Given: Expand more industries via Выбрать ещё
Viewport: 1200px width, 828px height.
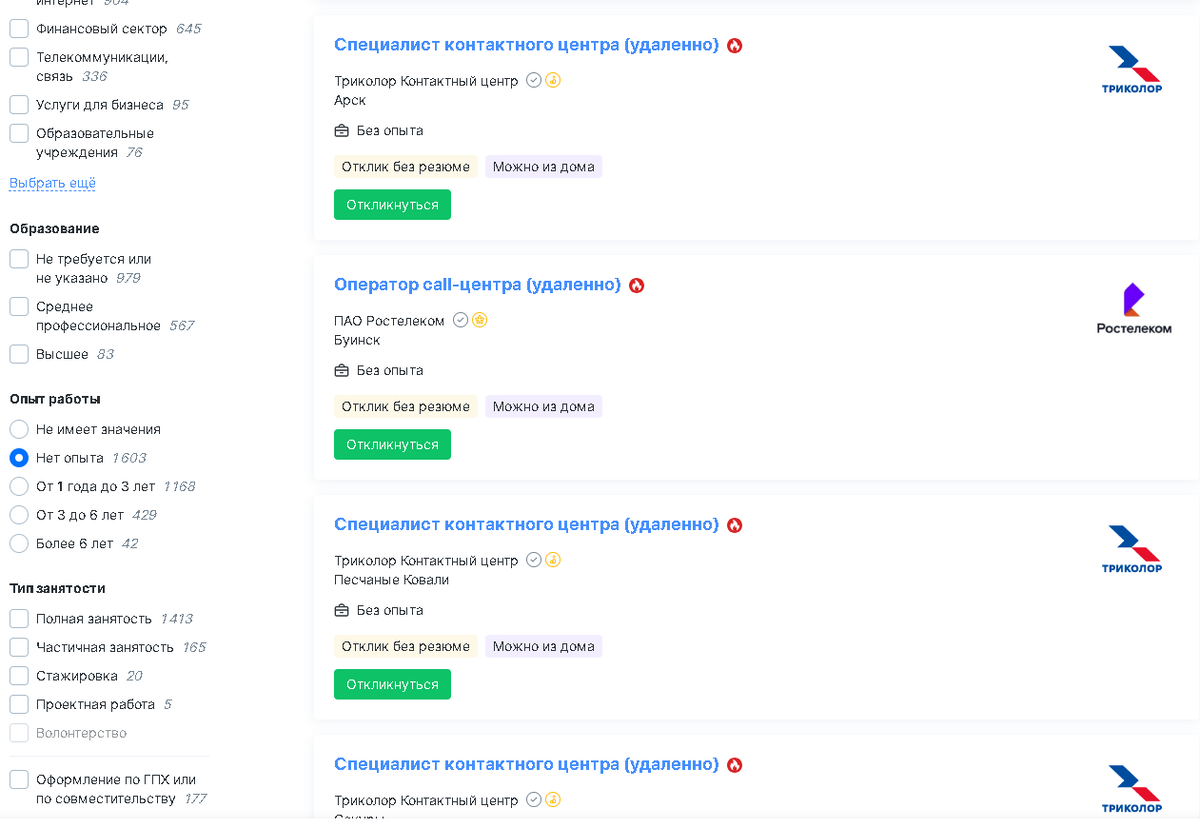Looking at the screenshot, I should pyautogui.click(x=53, y=184).
